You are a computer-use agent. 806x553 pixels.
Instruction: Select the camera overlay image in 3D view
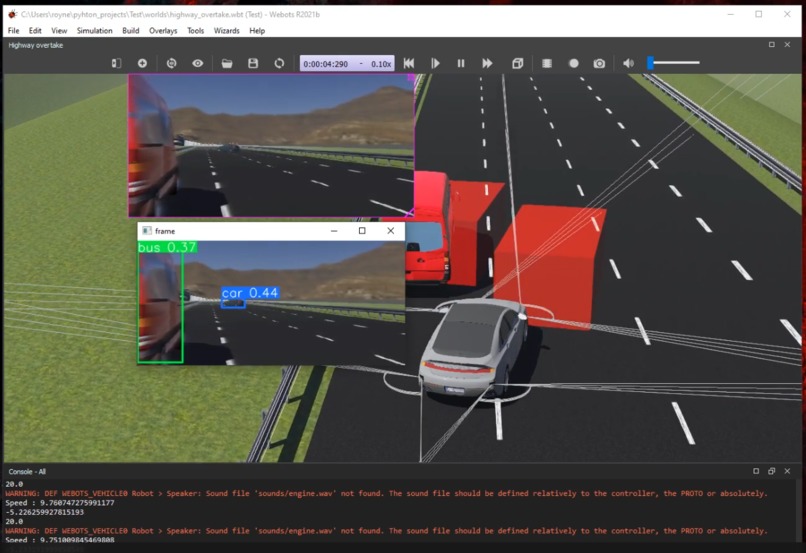pyautogui.click(x=271, y=145)
